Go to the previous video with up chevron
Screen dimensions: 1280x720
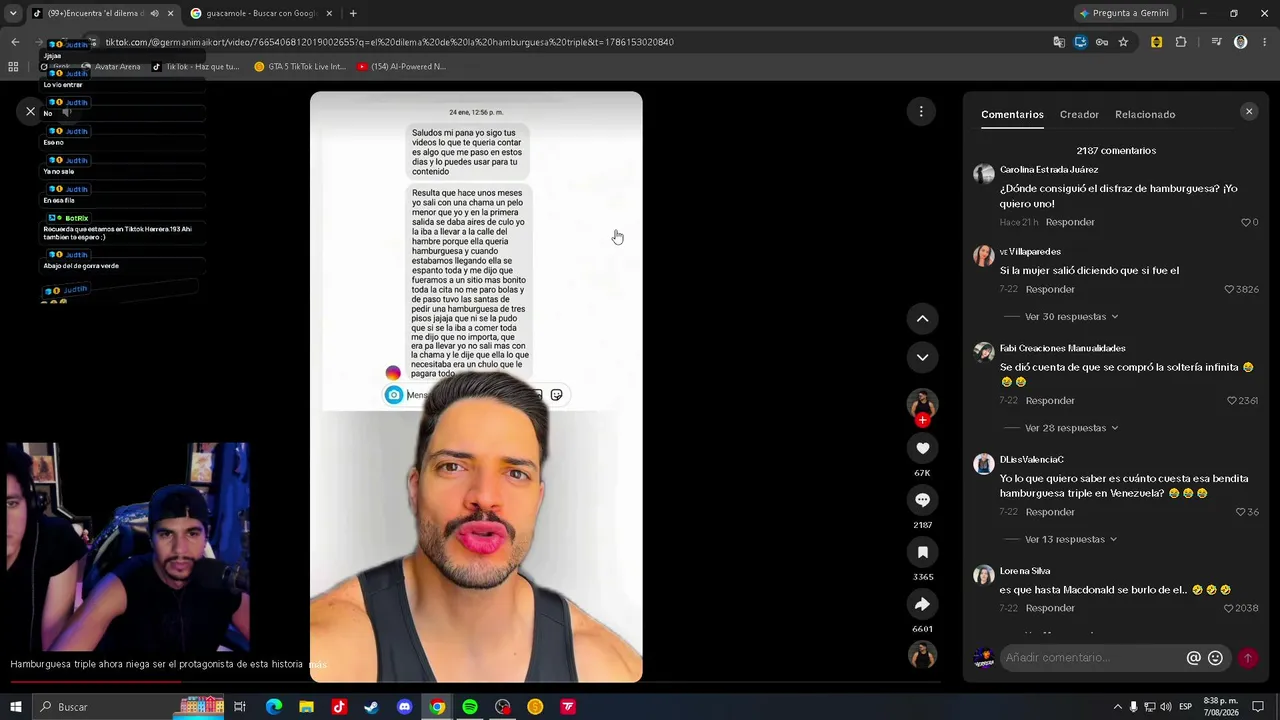pos(922,319)
